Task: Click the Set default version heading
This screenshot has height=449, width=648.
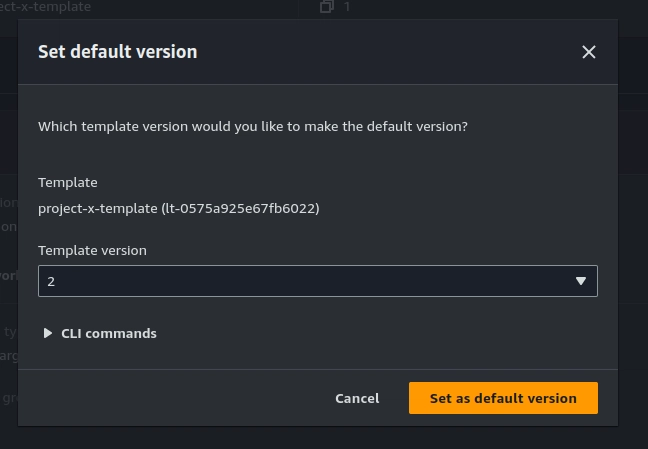Action: click(118, 52)
